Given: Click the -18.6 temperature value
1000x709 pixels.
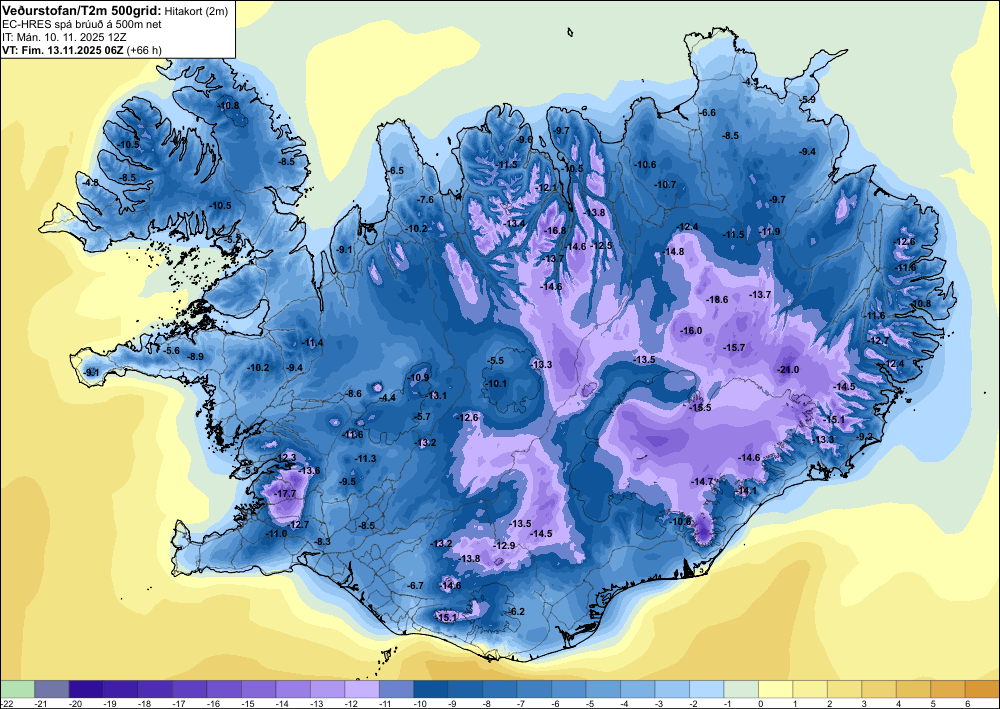Looking at the screenshot, I should coord(717,299).
